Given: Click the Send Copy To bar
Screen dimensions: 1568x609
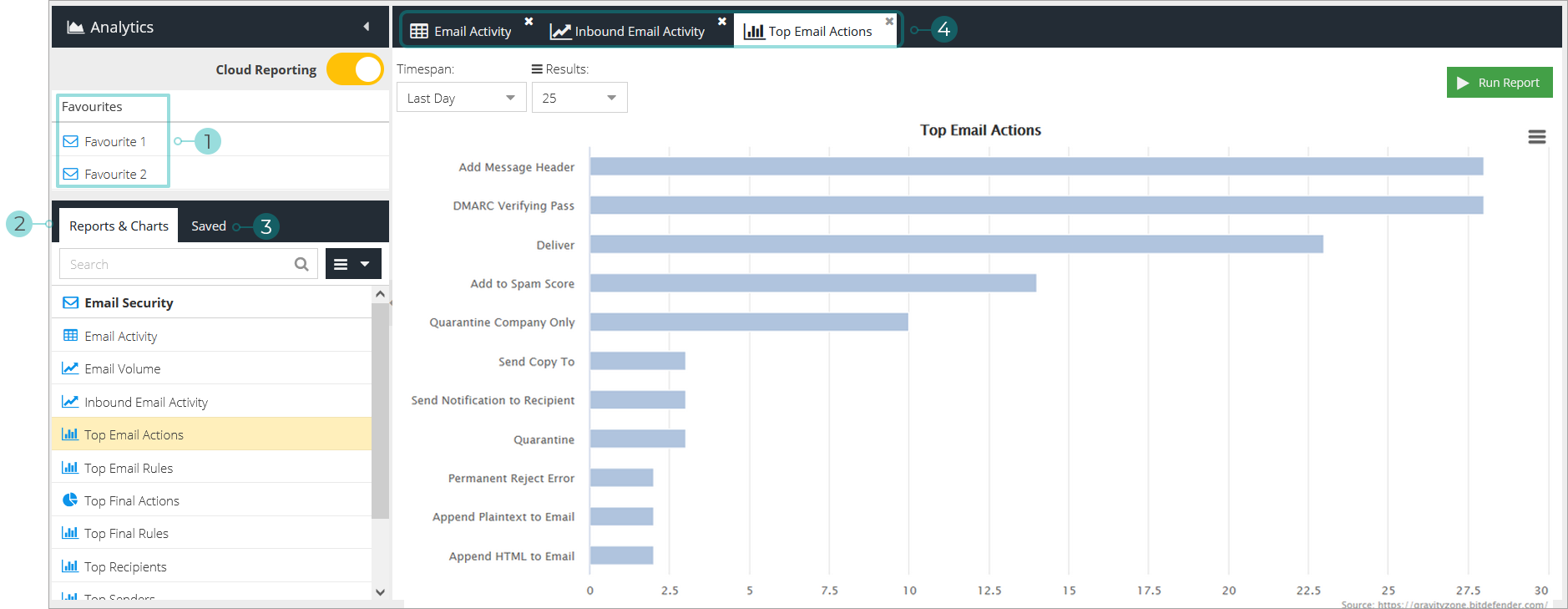Looking at the screenshot, I should [x=638, y=361].
